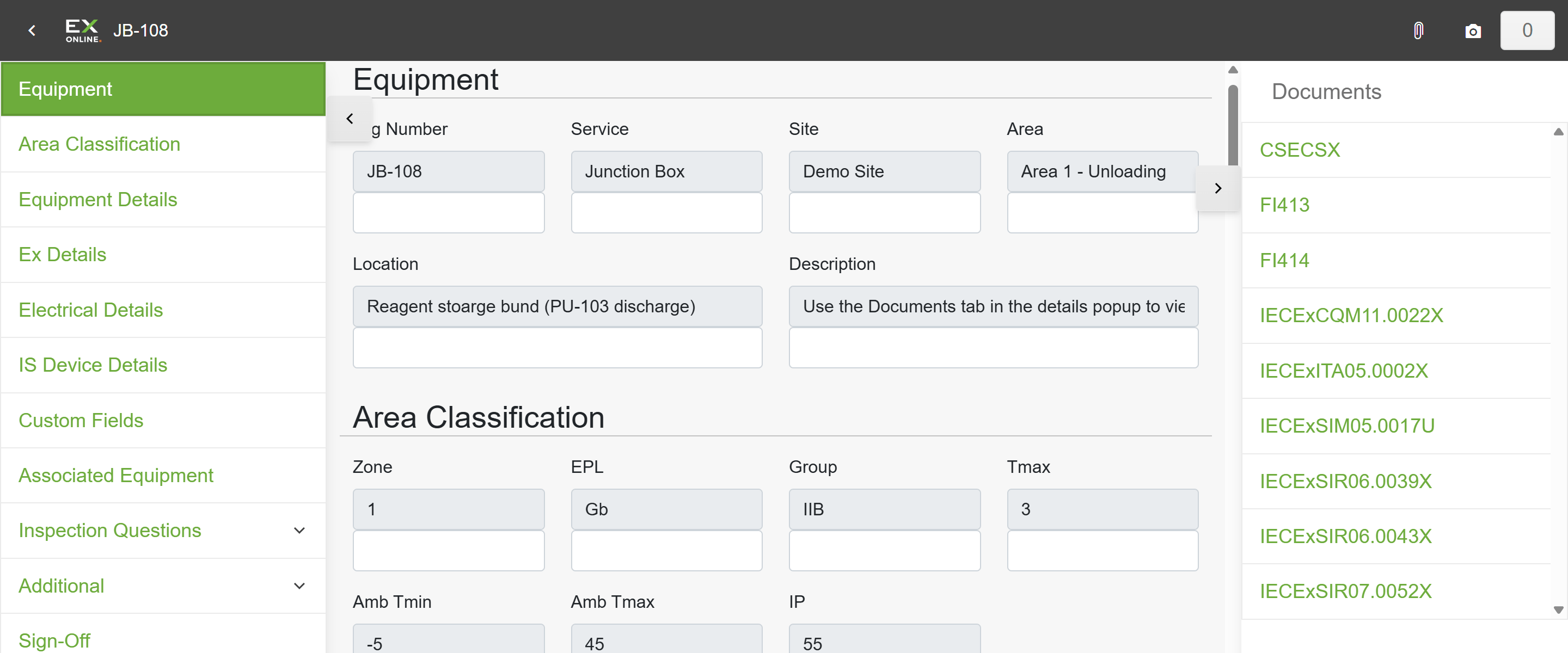1568x653 pixels.
Task: Click the main form vertical scrollbar thumb
Action: pos(1233,125)
